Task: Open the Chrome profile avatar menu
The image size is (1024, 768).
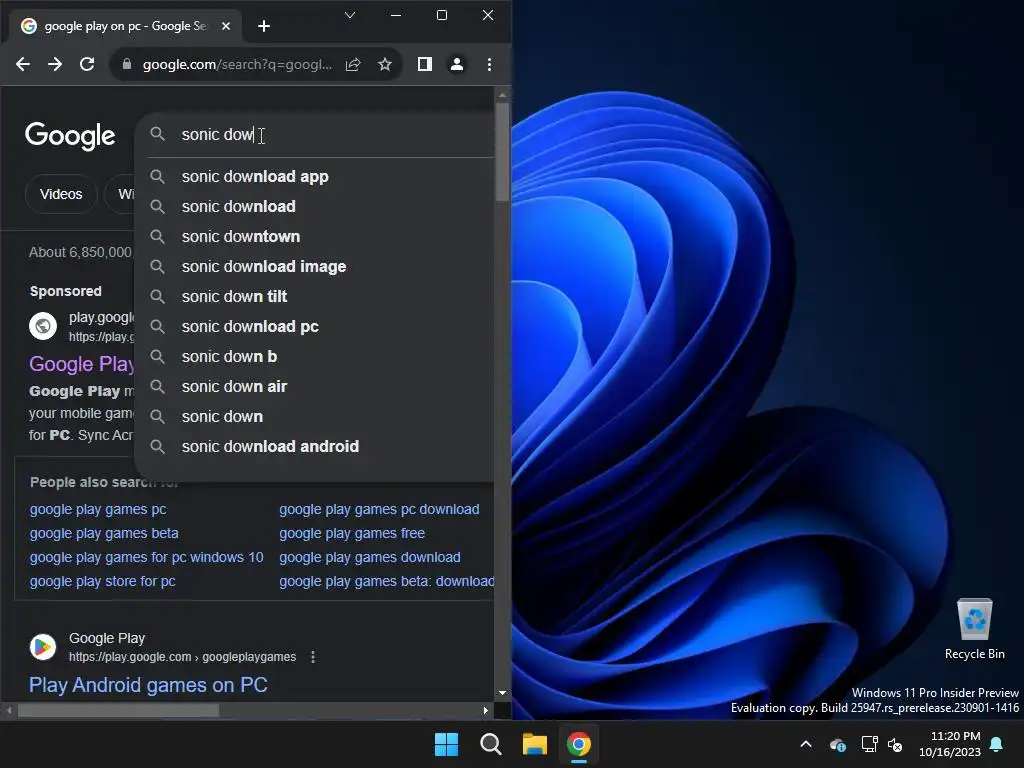Action: (x=456, y=64)
